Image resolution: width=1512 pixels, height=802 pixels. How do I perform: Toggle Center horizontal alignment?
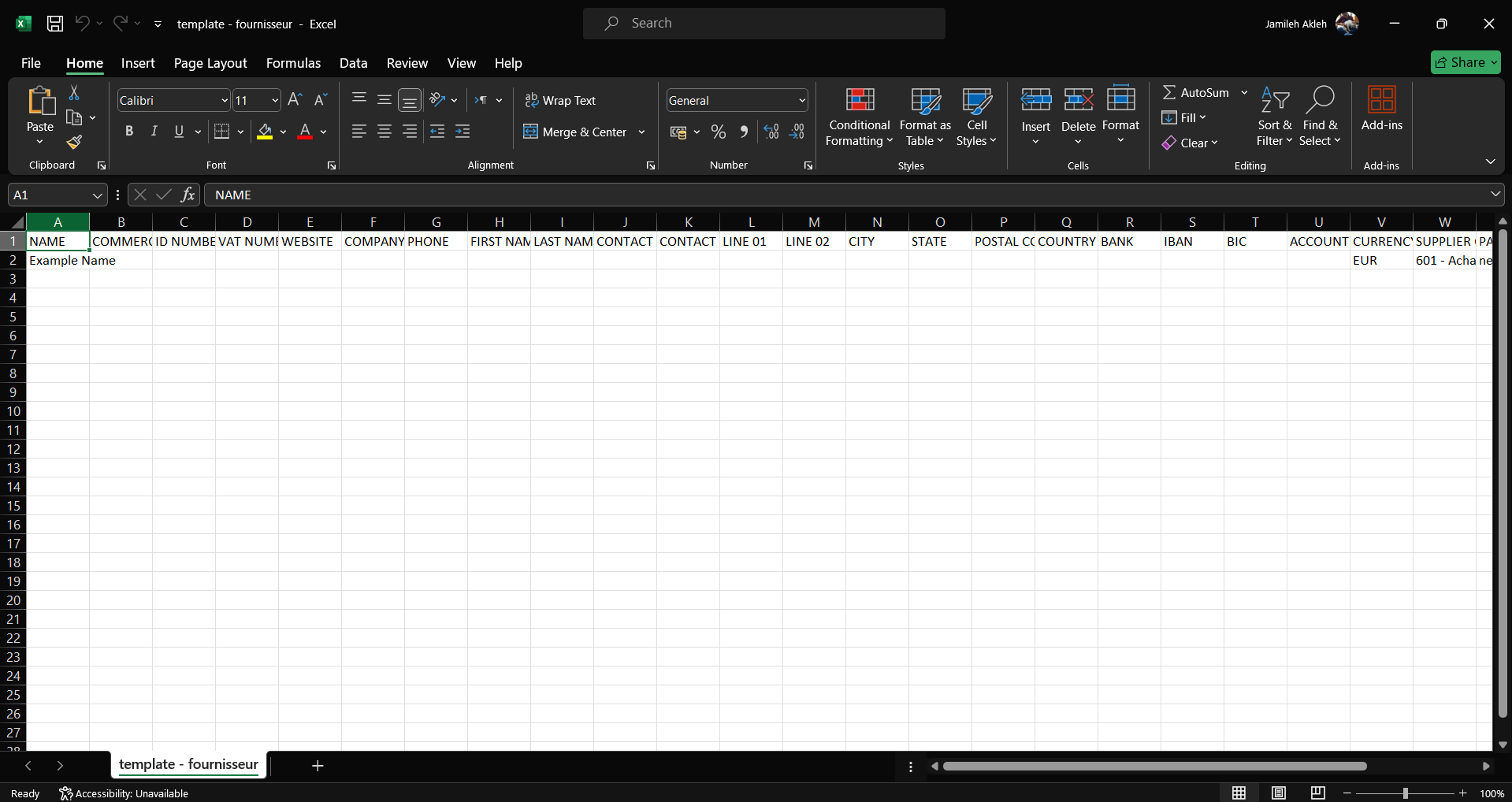[x=385, y=132]
